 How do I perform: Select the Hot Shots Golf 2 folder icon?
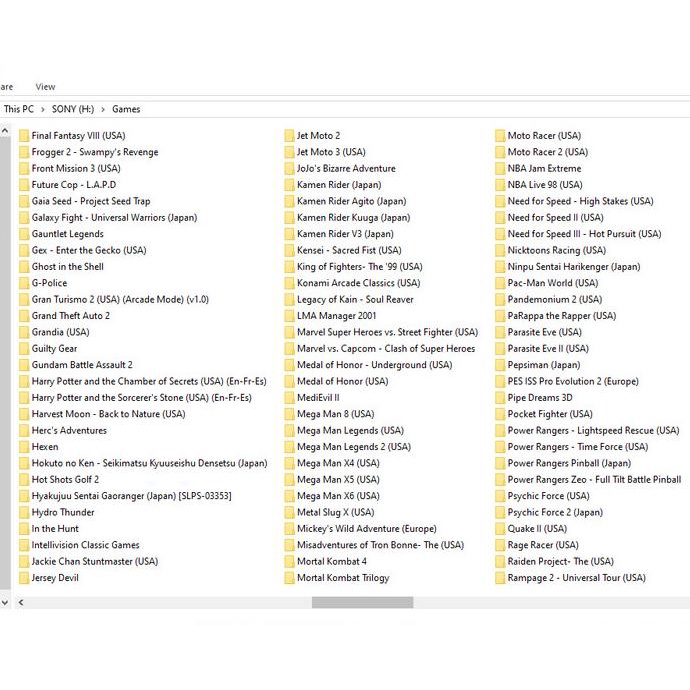pyautogui.click(x=24, y=480)
